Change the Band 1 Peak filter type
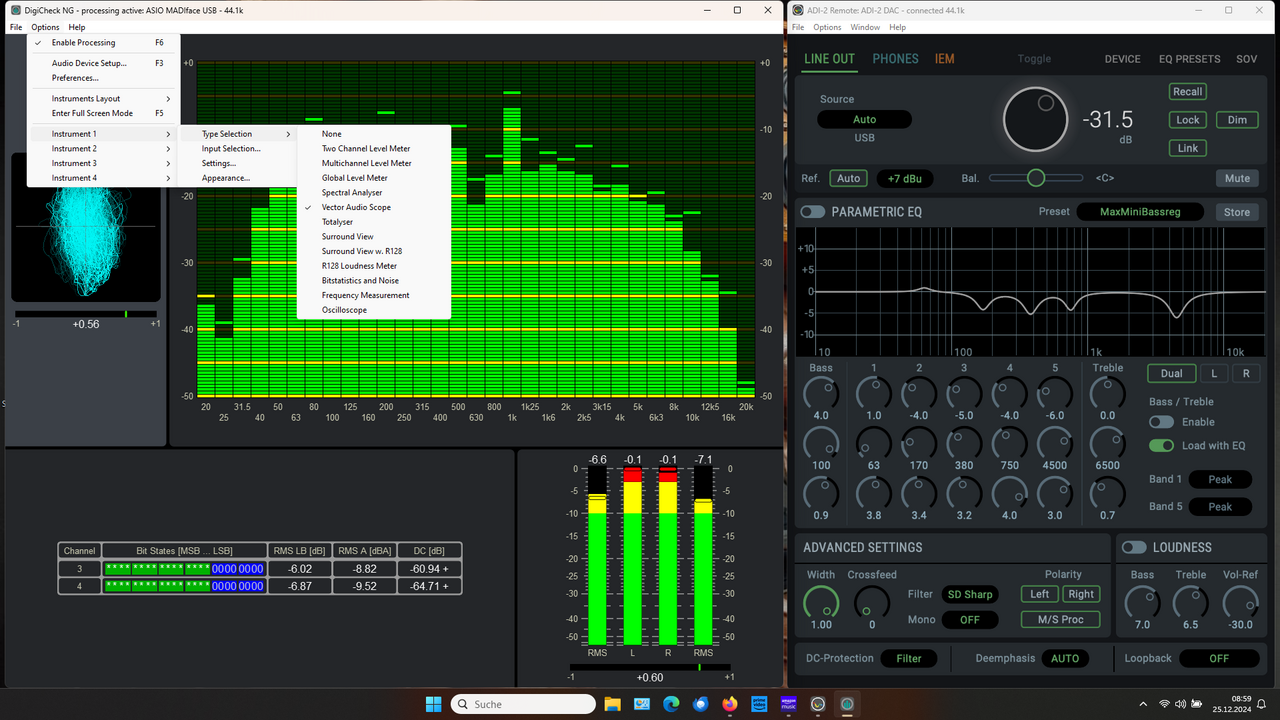 click(1220, 479)
